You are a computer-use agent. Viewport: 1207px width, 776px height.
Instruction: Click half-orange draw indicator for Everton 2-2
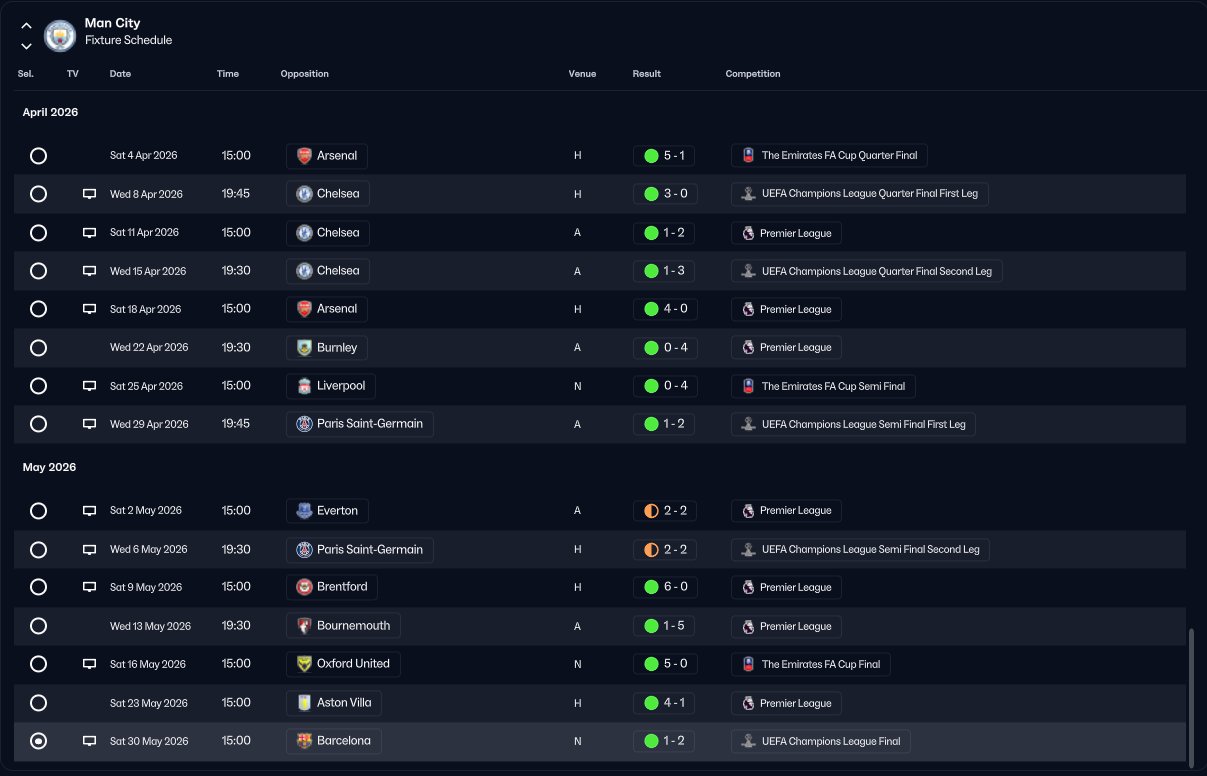[651, 510]
